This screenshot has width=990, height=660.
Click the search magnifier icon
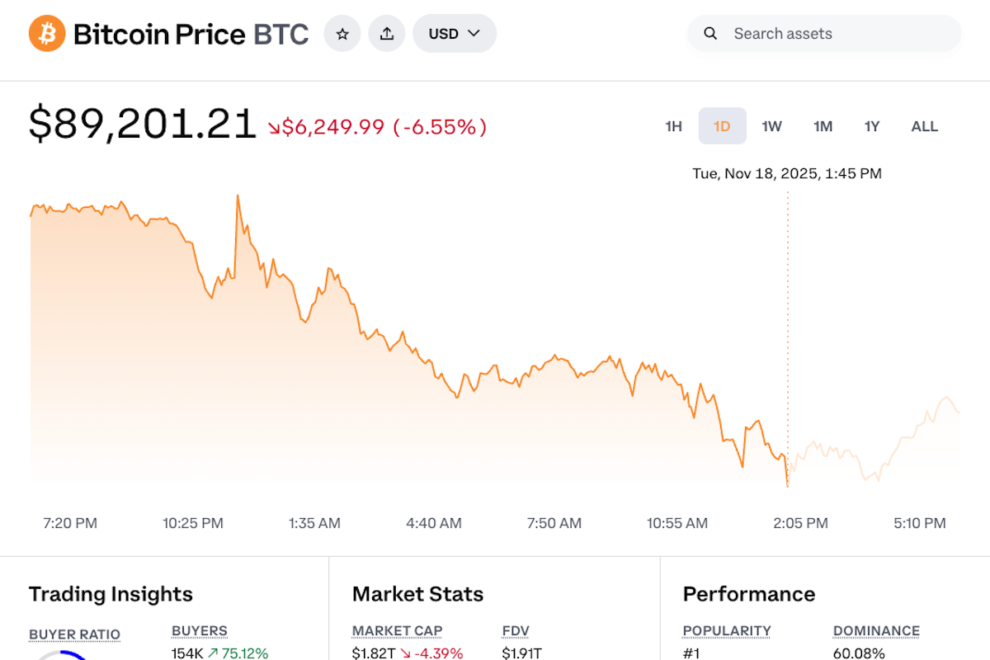[711, 34]
